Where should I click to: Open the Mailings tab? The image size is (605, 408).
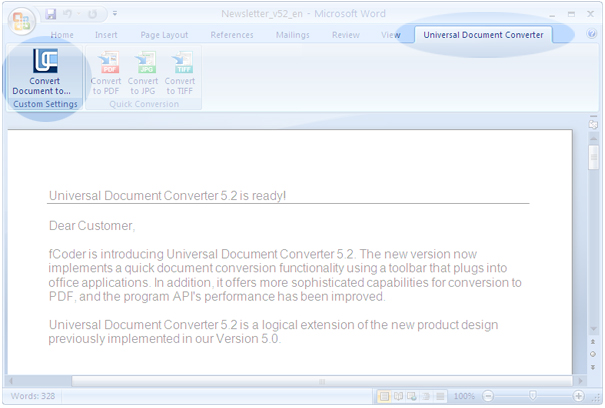click(292, 35)
